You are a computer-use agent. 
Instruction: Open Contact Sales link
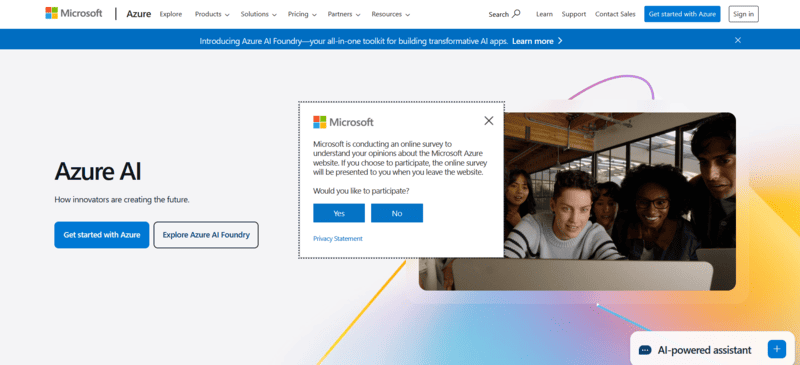pos(615,14)
